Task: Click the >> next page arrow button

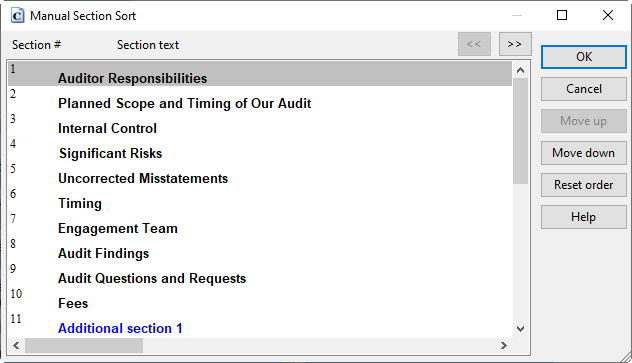Action: click(x=515, y=44)
